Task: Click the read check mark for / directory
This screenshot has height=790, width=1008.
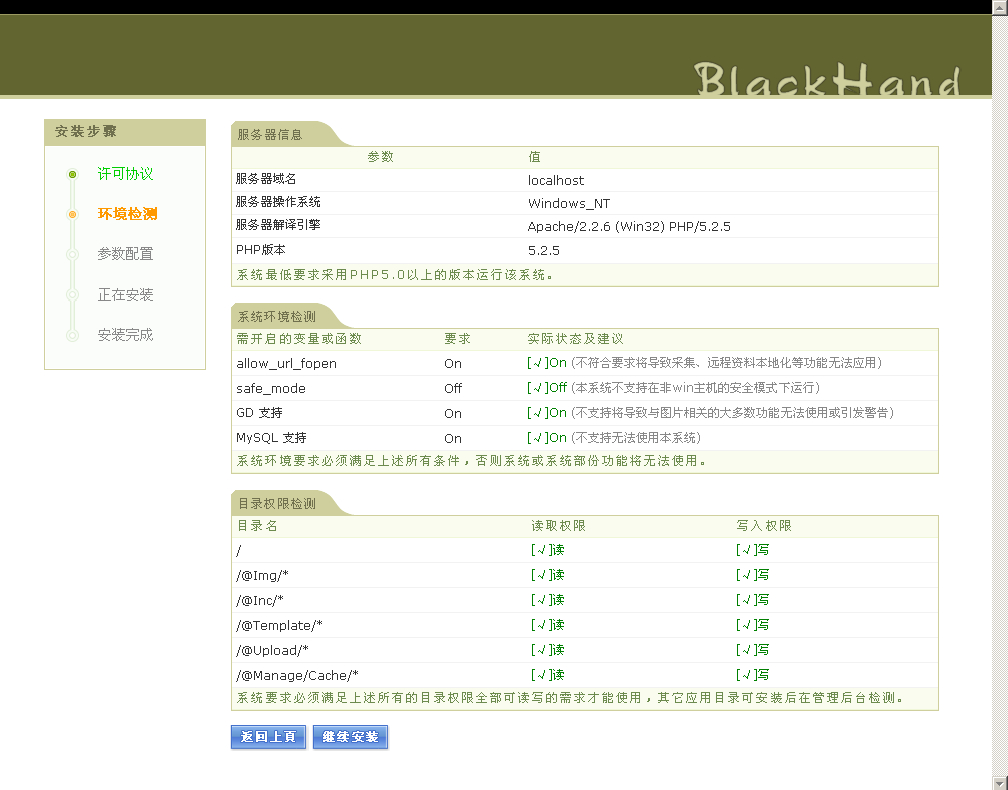Action: 548,550
